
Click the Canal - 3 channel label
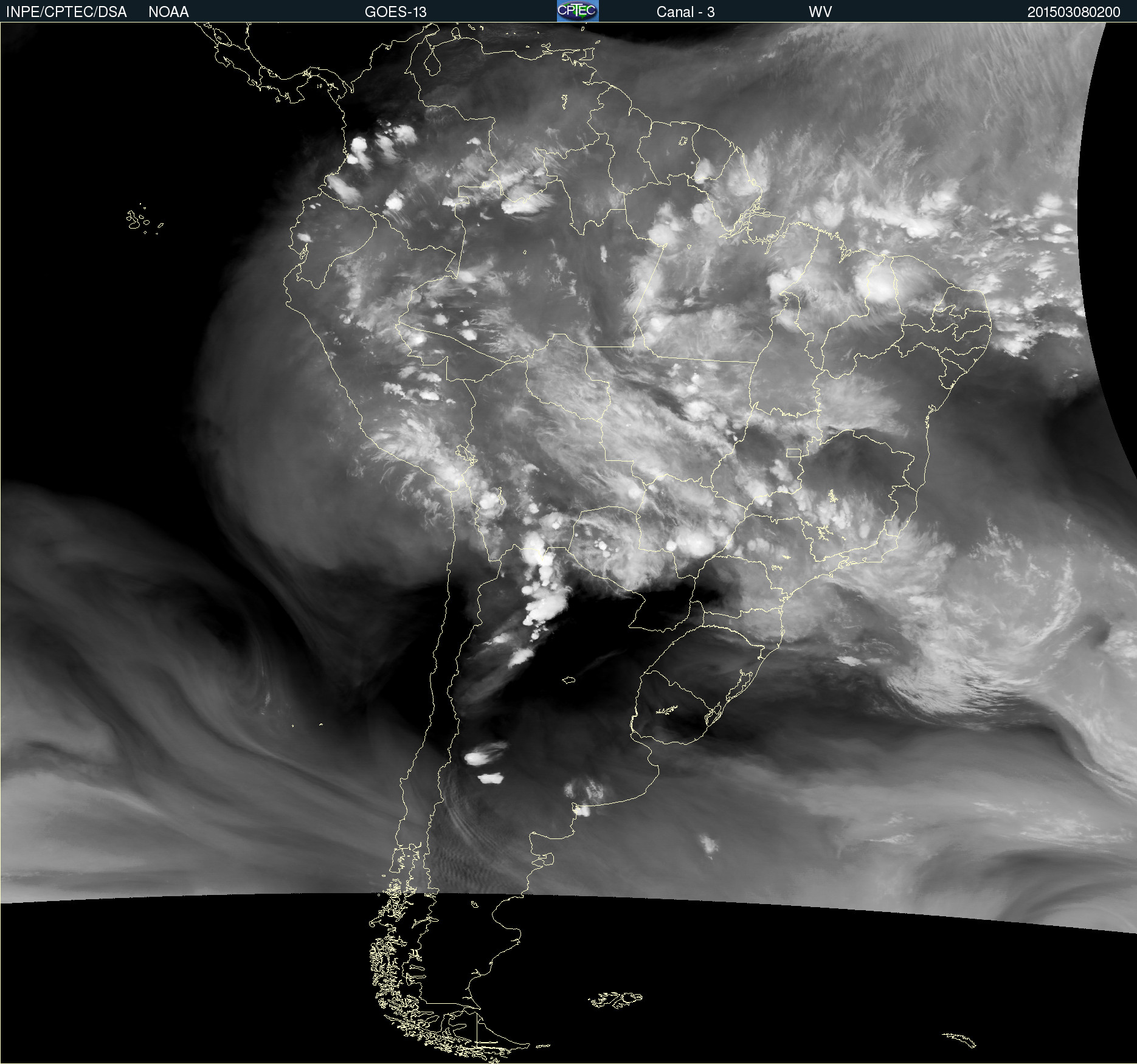(x=685, y=12)
